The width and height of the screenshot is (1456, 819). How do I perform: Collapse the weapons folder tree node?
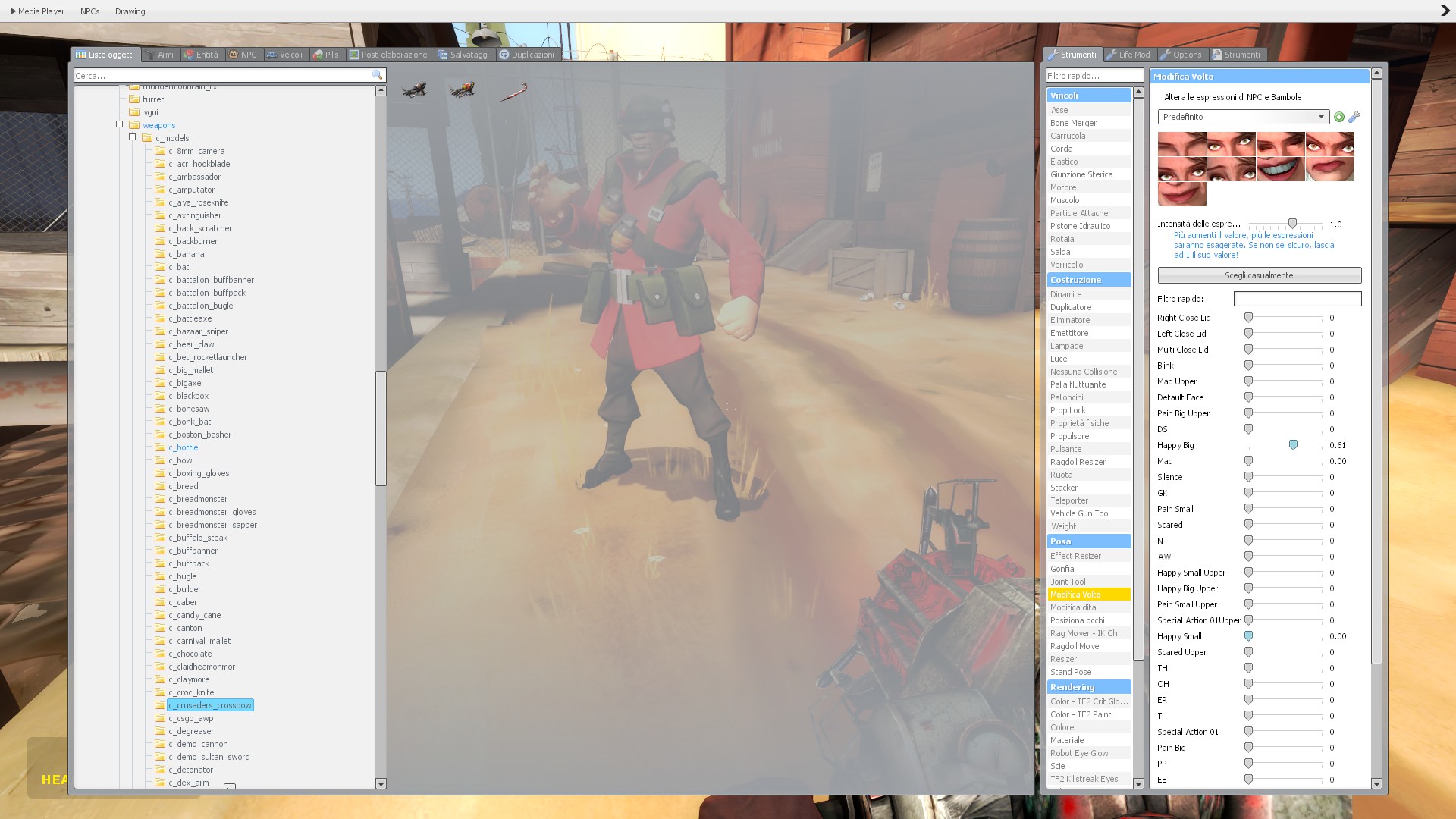coord(120,124)
